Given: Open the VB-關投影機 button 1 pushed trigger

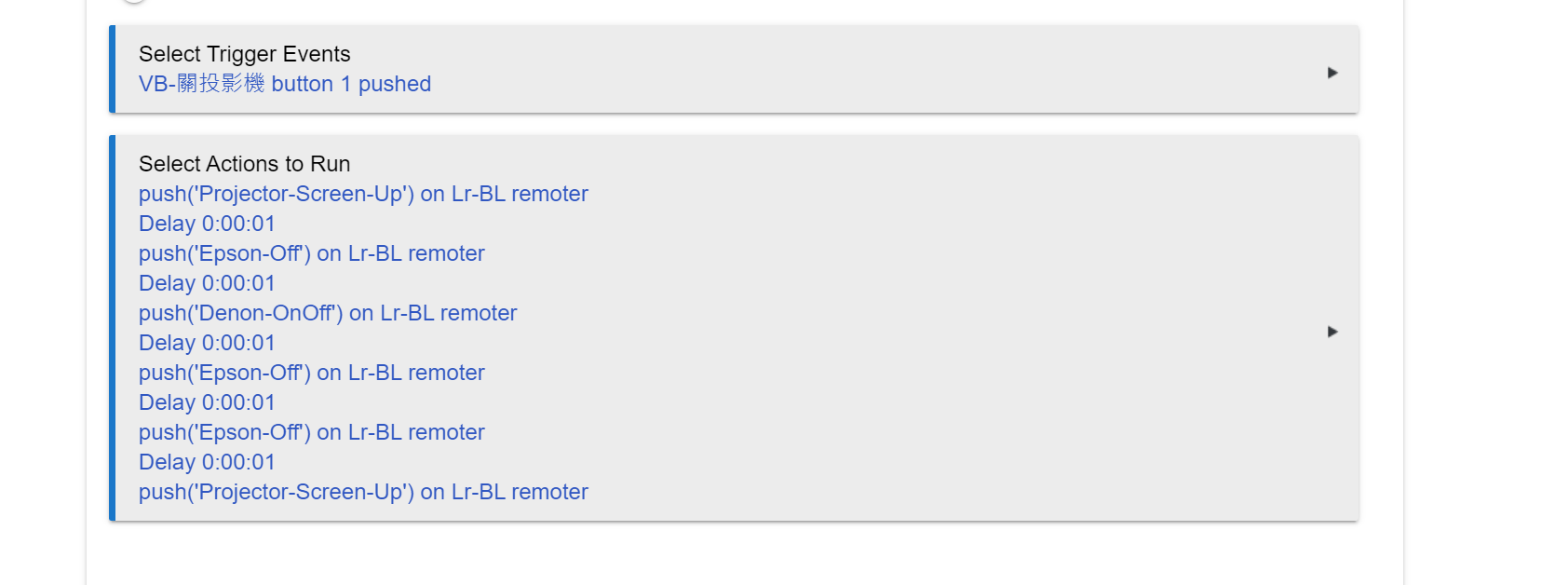Looking at the screenshot, I should click(285, 84).
